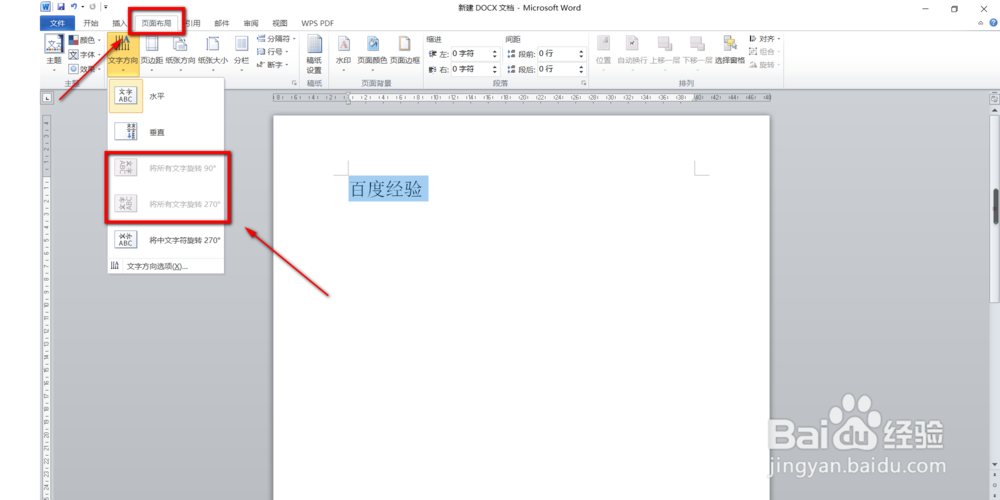This screenshot has width=1000, height=500.
Task: Expand the 组合 group dropdown
Action: [765, 52]
